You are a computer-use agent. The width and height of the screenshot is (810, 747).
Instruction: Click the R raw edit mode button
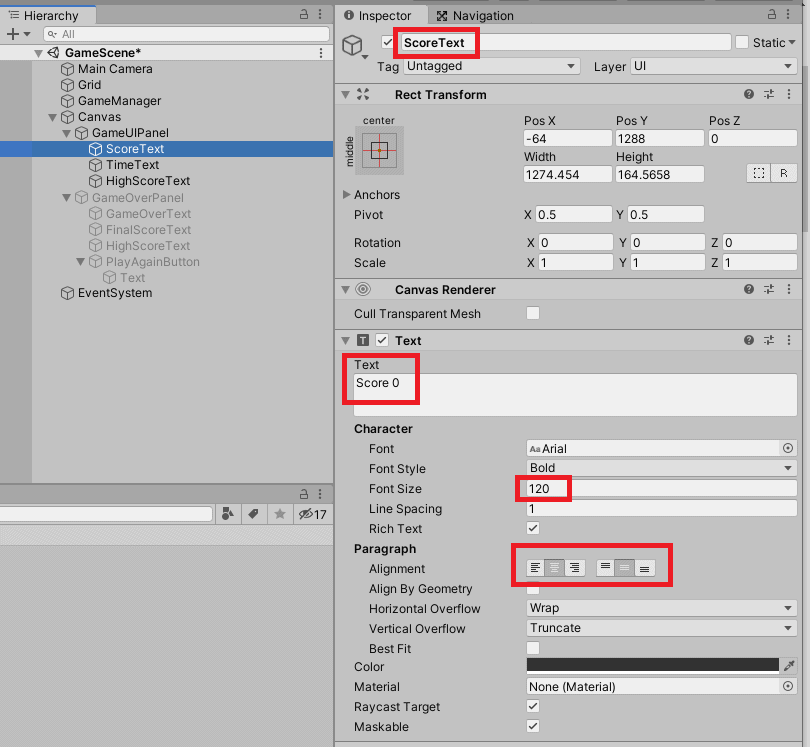pos(785,174)
